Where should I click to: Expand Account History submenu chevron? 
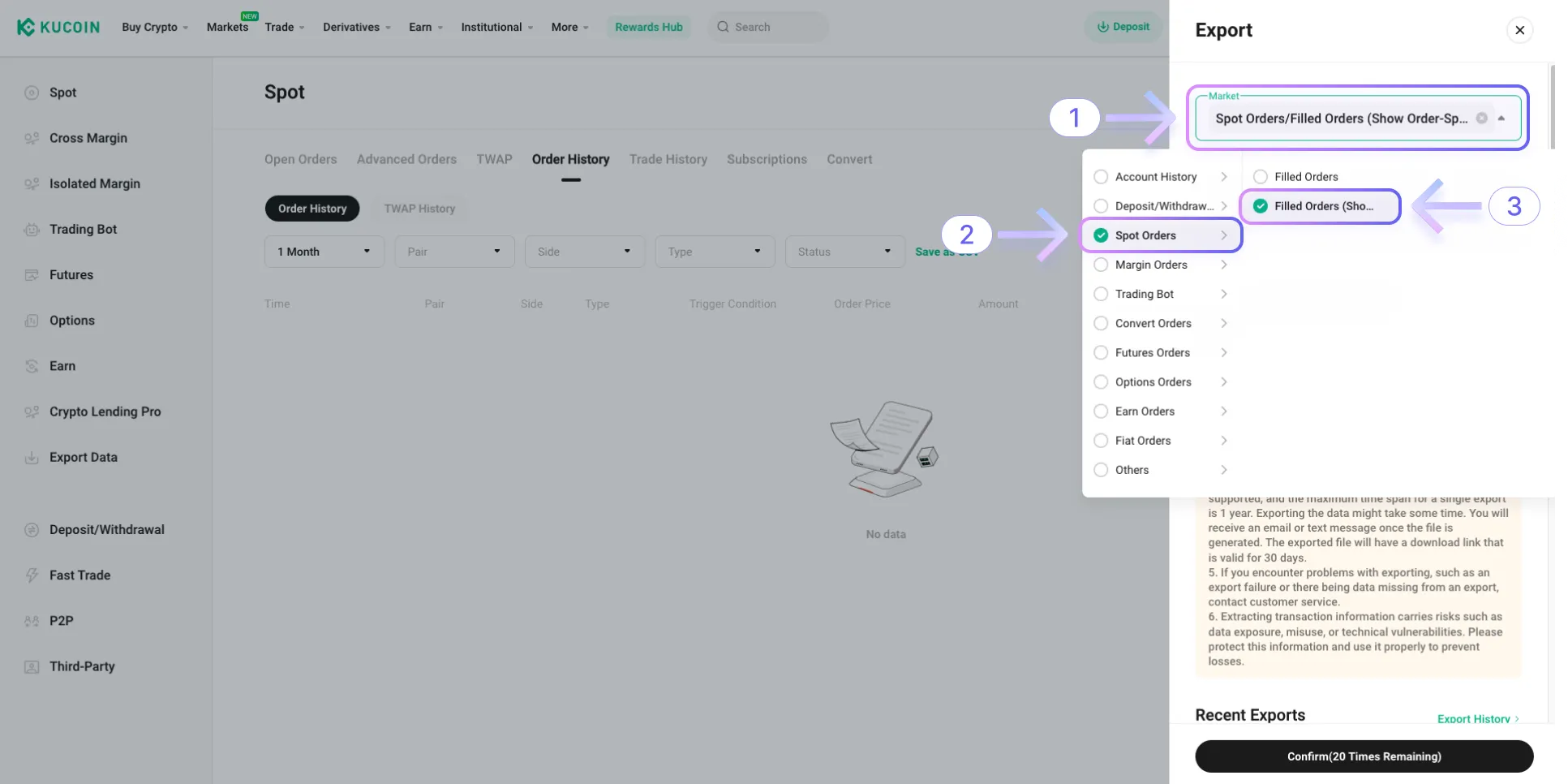pos(1224,176)
